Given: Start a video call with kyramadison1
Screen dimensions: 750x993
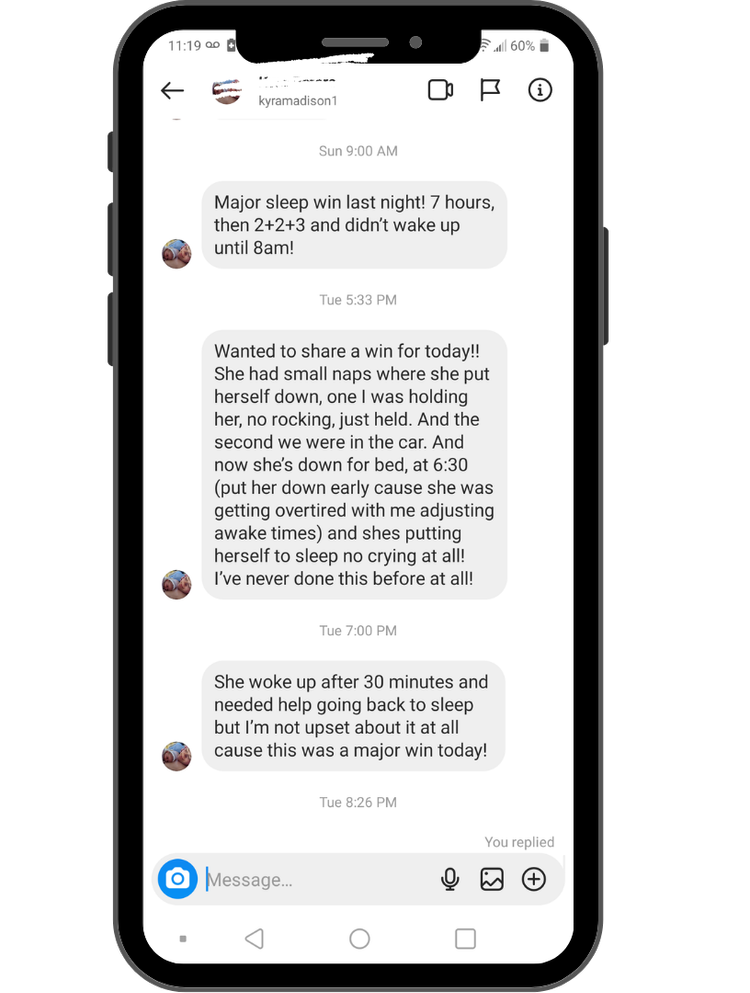Looking at the screenshot, I should 440,90.
